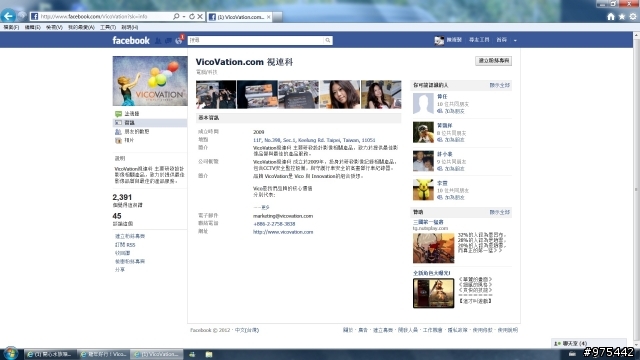Click the +886-2-2758-3838 phone number
640x360 pixels.
(274, 224)
